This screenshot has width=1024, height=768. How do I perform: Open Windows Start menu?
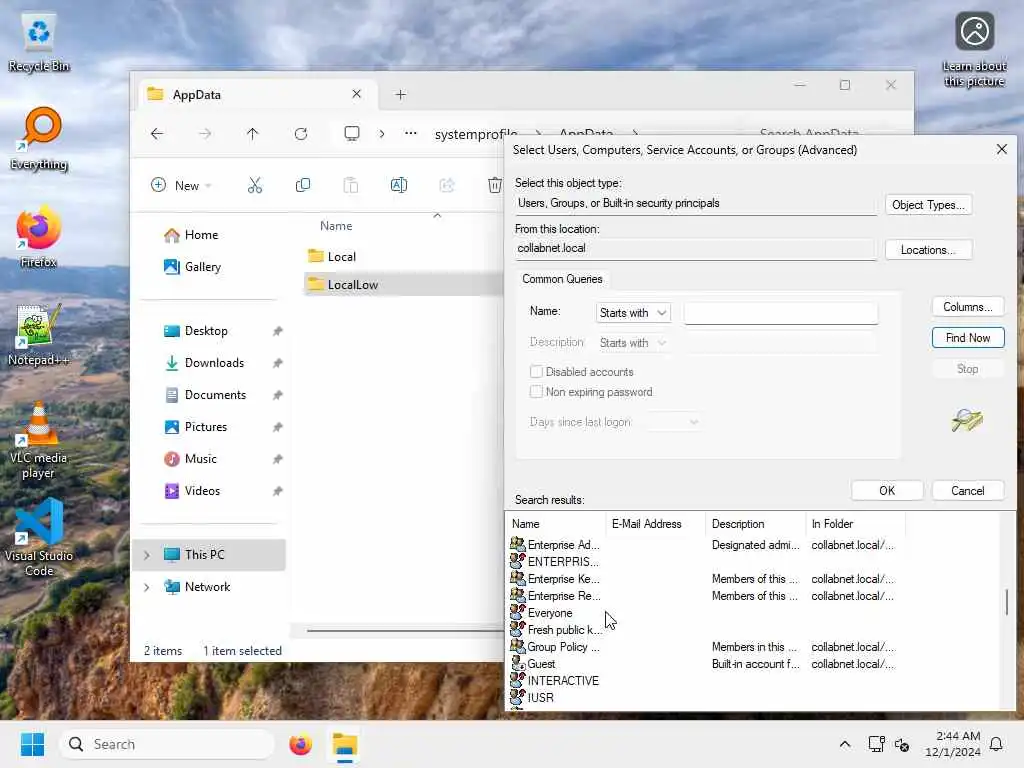click(x=32, y=744)
